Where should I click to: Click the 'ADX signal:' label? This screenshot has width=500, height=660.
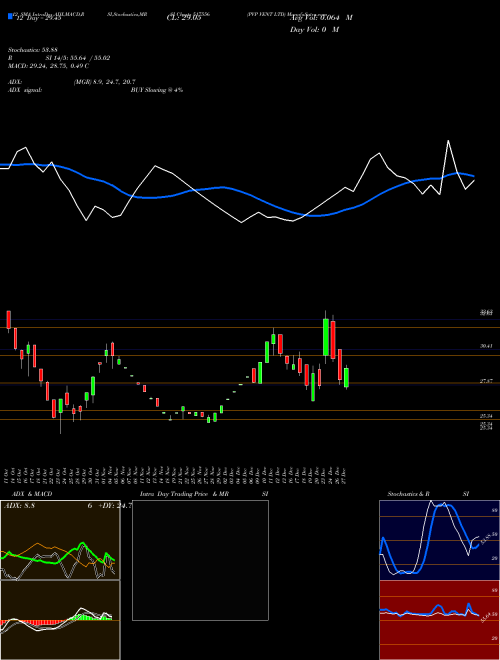[x=25, y=90]
